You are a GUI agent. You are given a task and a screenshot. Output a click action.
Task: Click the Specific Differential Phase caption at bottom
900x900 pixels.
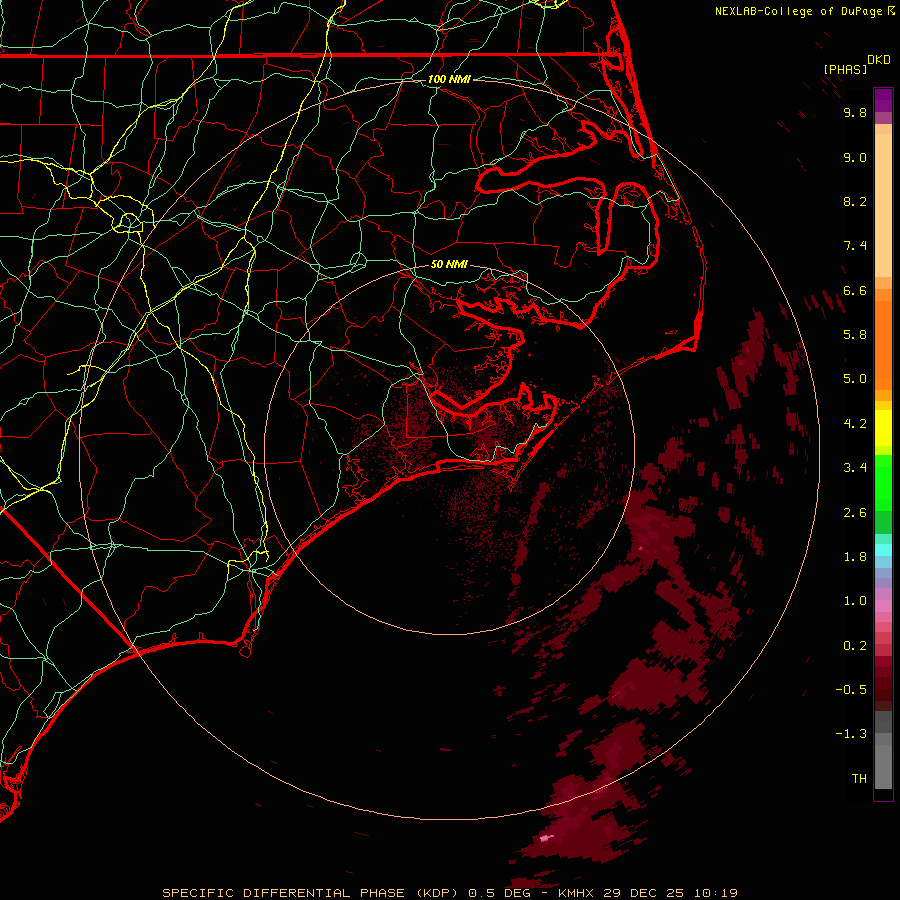point(449,893)
